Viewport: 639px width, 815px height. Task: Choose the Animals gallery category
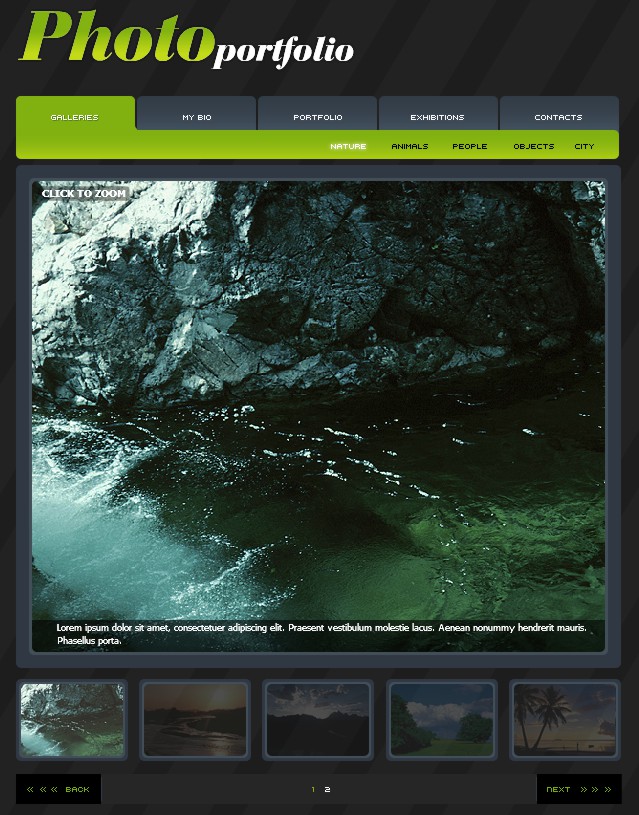pos(410,146)
